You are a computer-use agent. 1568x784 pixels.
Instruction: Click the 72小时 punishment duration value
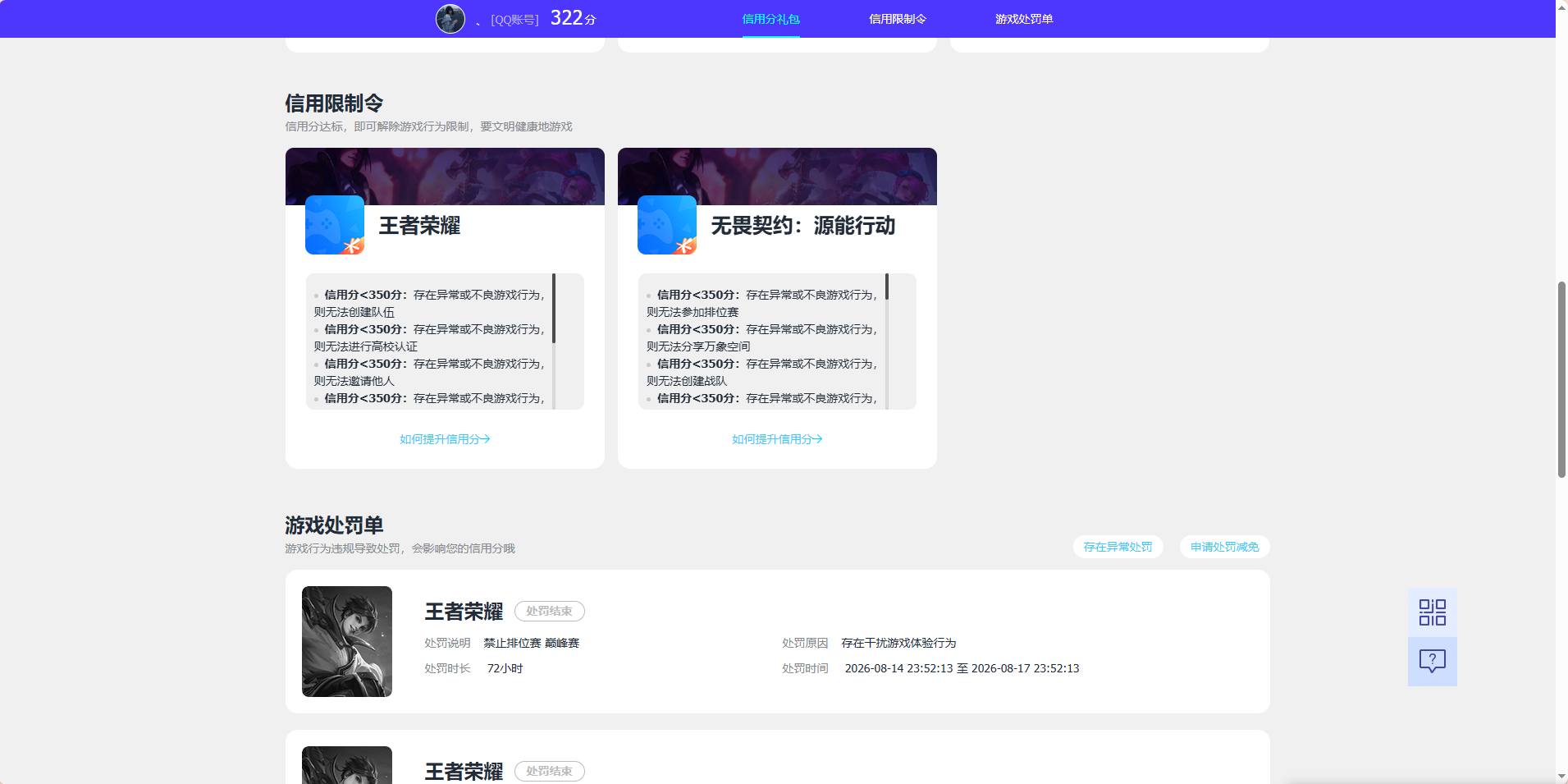505,668
